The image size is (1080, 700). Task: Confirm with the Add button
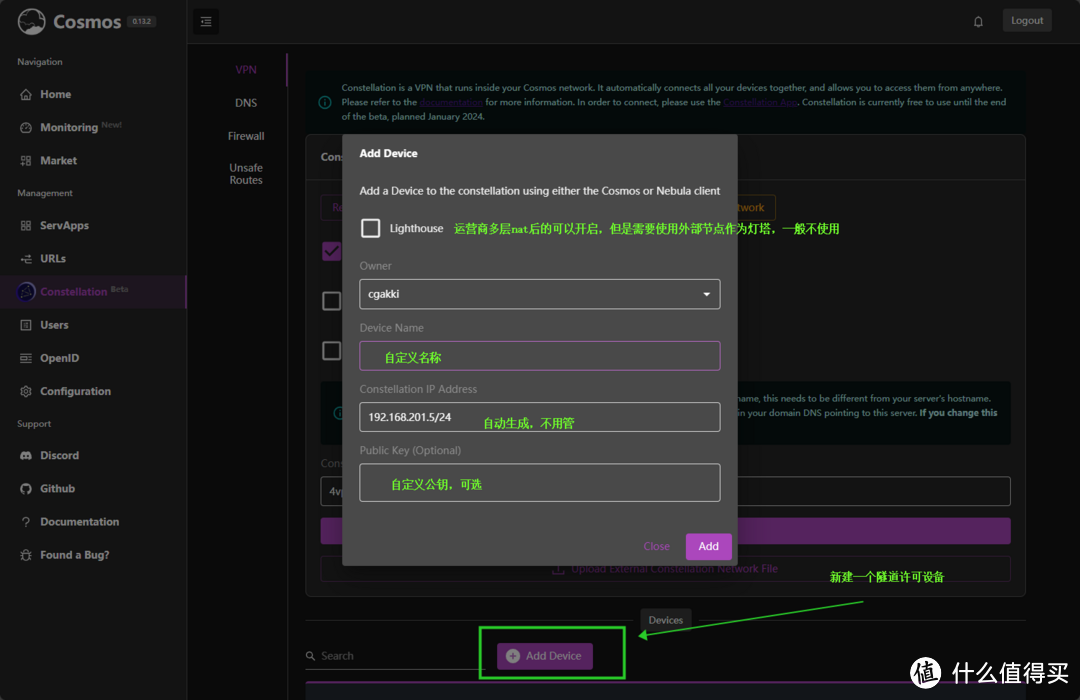(x=709, y=546)
